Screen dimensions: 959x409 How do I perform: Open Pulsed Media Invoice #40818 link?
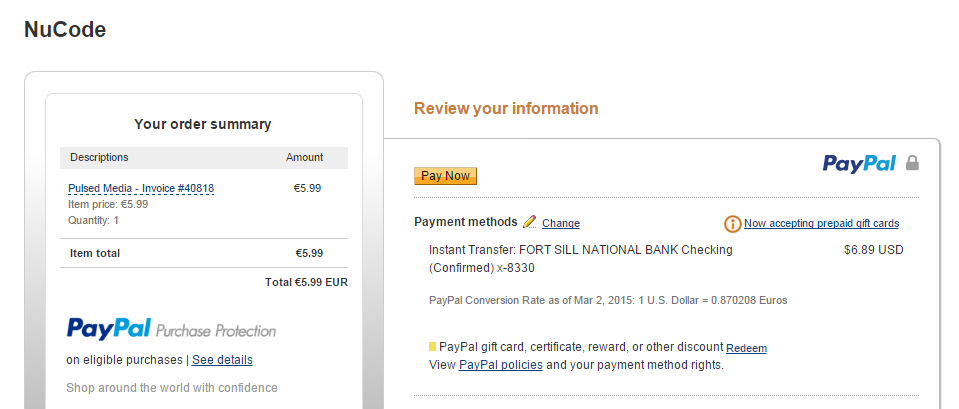pyautogui.click(x=141, y=188)
